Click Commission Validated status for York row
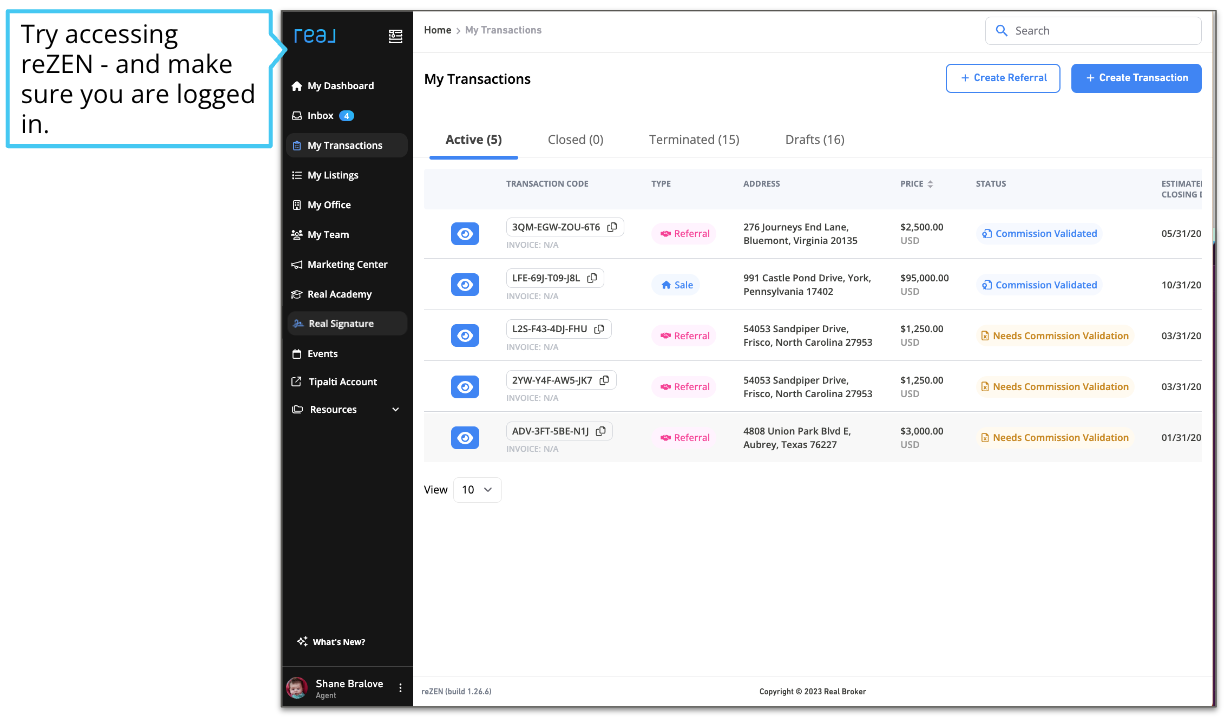This screenshot has height=719, width=1227. (x=1039, y=285)
